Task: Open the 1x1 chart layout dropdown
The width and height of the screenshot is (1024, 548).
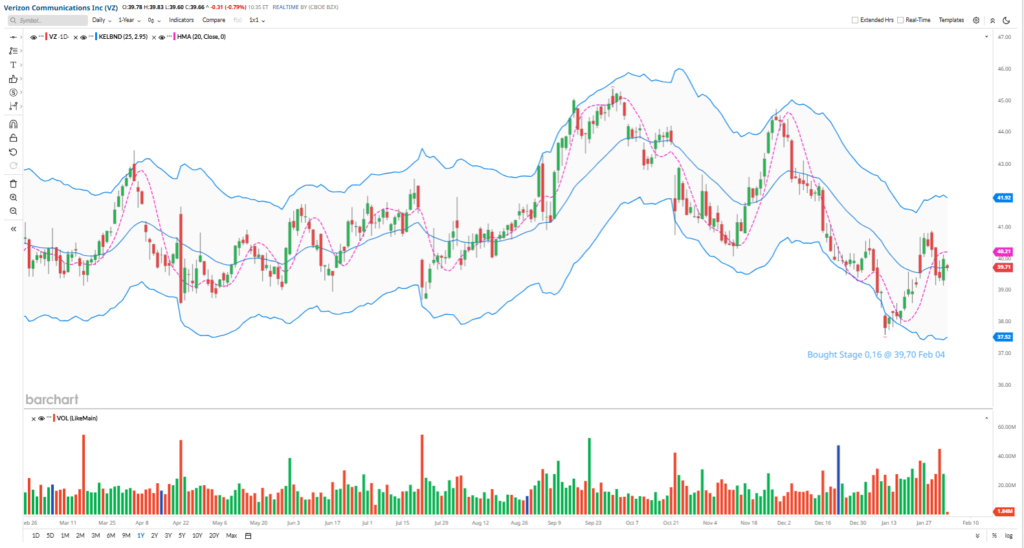Action: click(257, 19)
